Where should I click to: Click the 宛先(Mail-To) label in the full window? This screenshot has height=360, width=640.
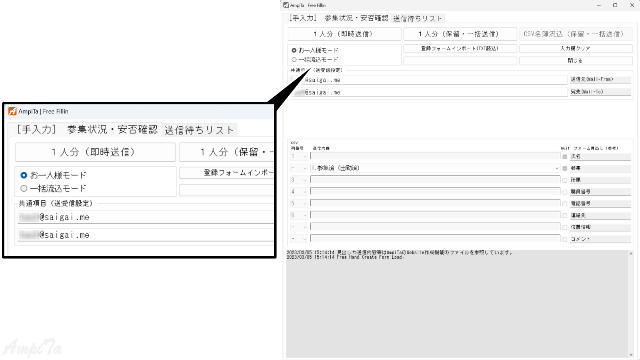(x=600, y=92)
